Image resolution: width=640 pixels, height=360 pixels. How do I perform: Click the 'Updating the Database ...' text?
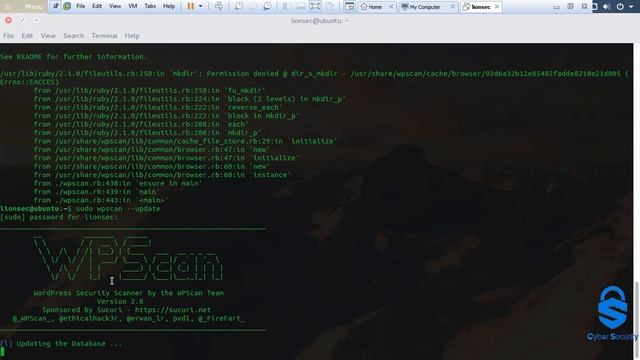69,344
